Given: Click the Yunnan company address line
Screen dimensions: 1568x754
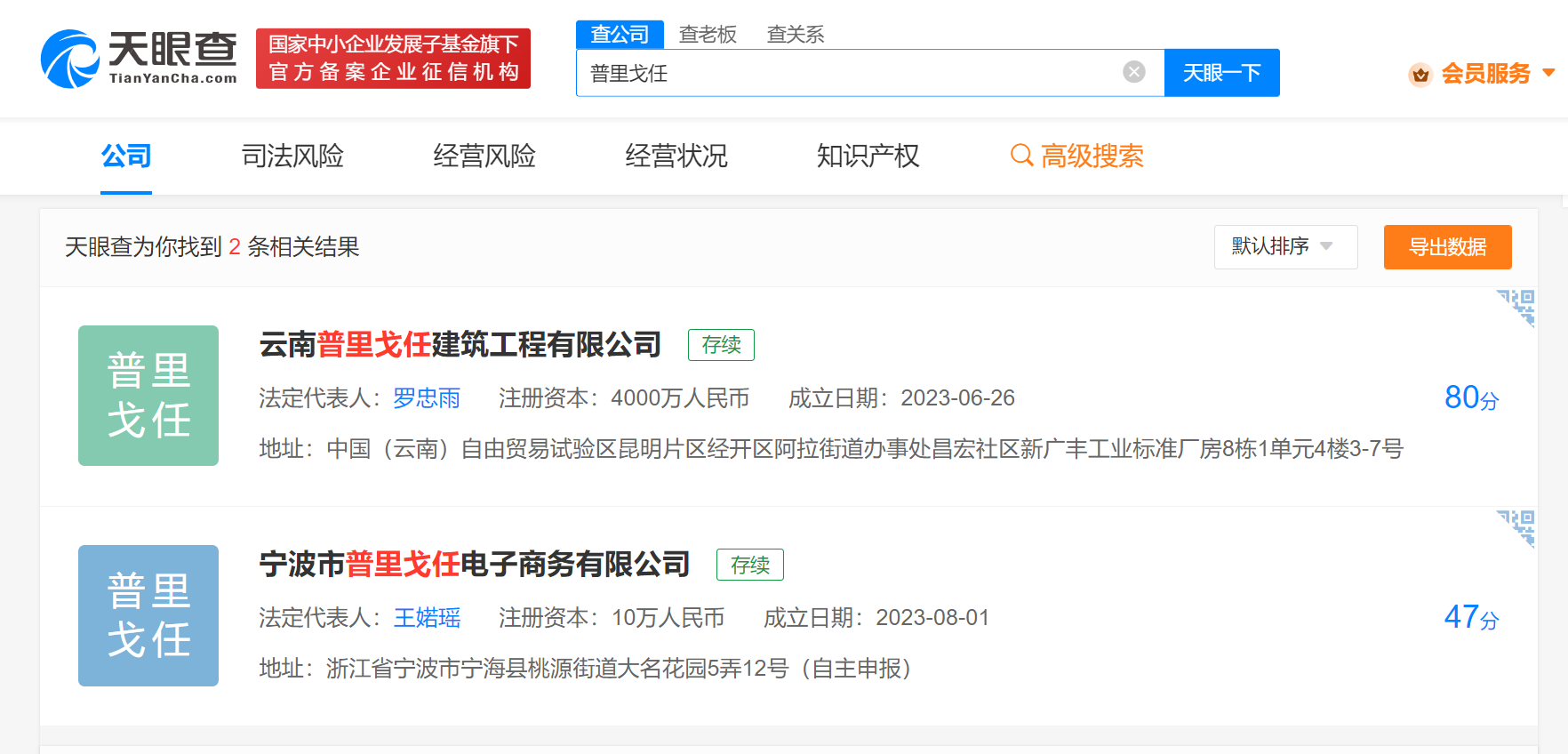Looking at the screenshot, I should pos(831,448).
